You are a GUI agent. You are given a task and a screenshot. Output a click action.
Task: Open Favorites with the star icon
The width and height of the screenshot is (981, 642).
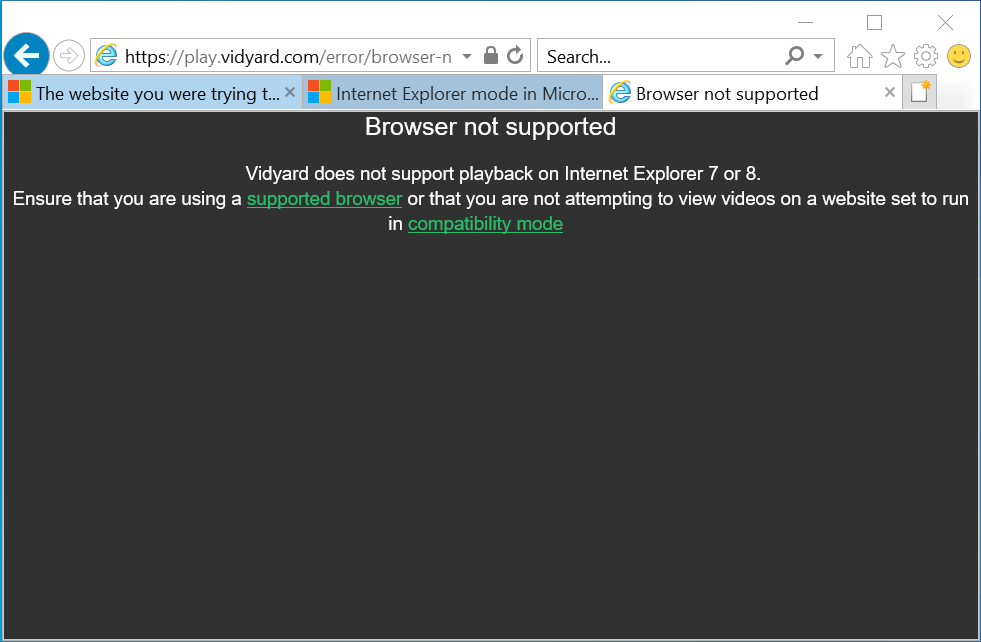tap(892, 56)
